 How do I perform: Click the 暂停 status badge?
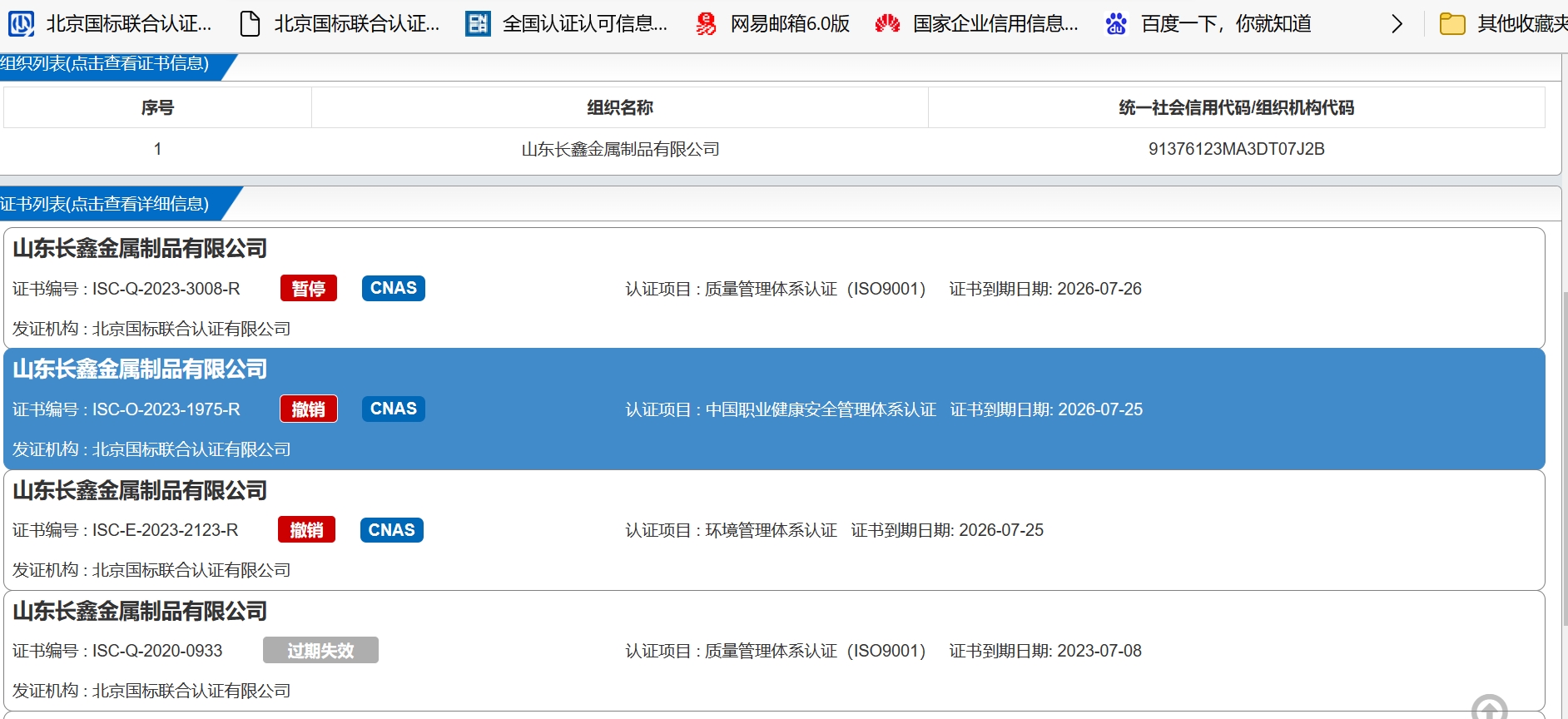pos(309,289)
